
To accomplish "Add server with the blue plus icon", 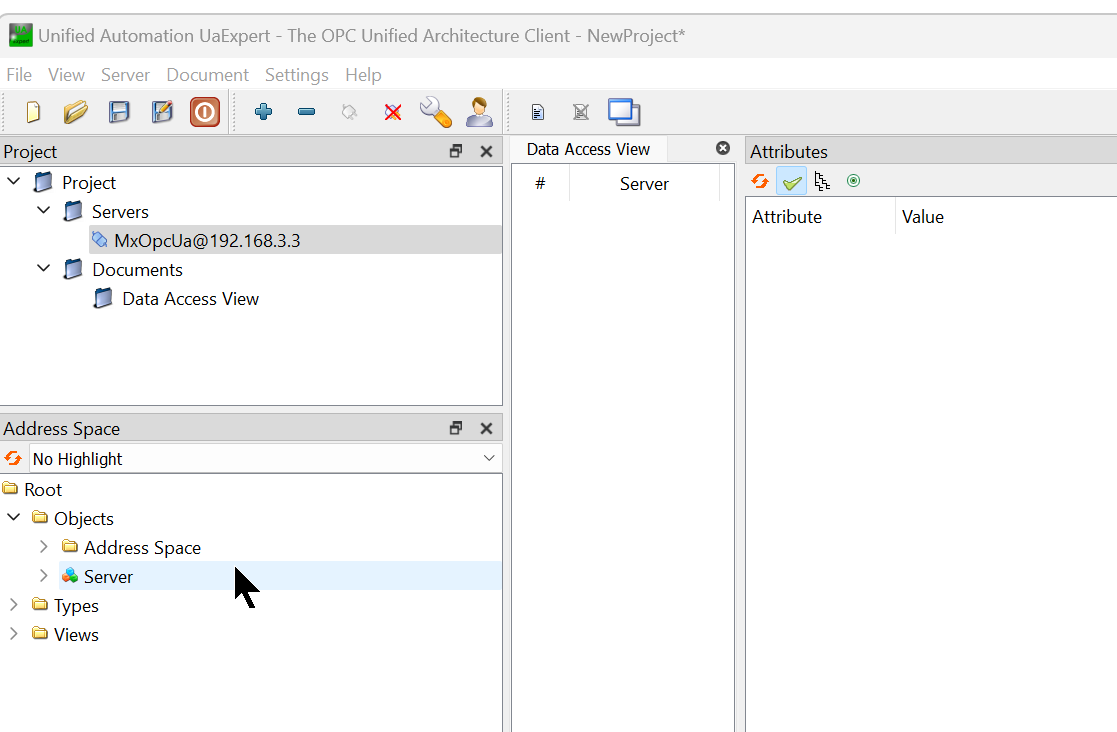I will [264, 112].
